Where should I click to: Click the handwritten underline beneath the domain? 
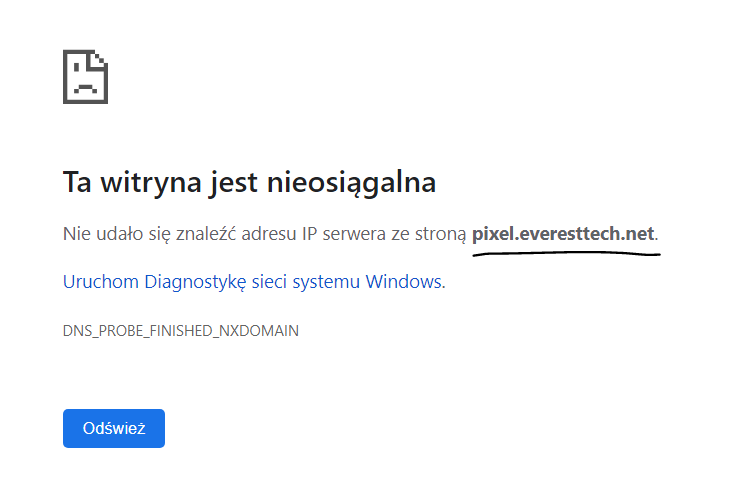[567, 254]
